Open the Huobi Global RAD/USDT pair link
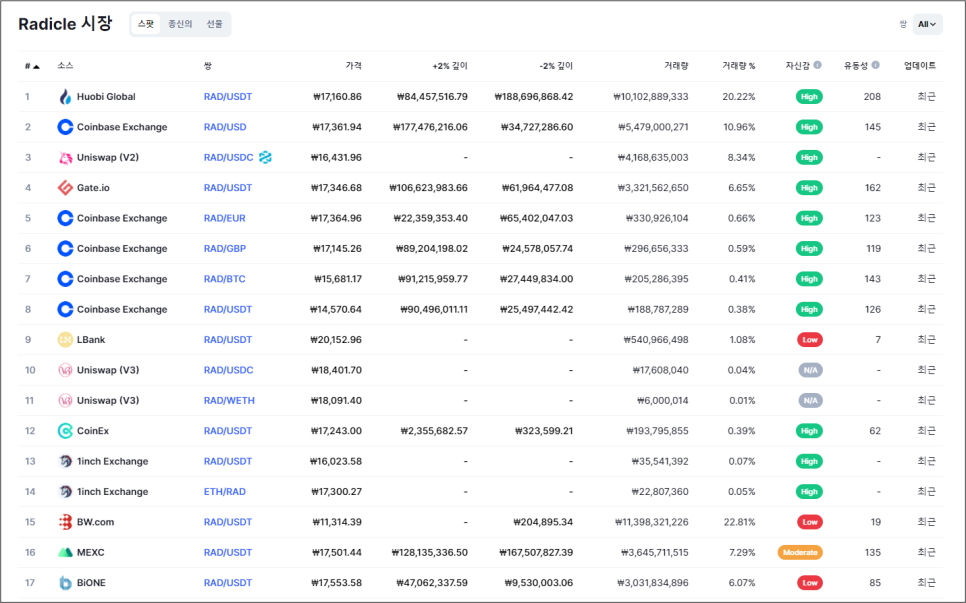The width and height of the screenshot is (966, 603). [x=228, y=97]
